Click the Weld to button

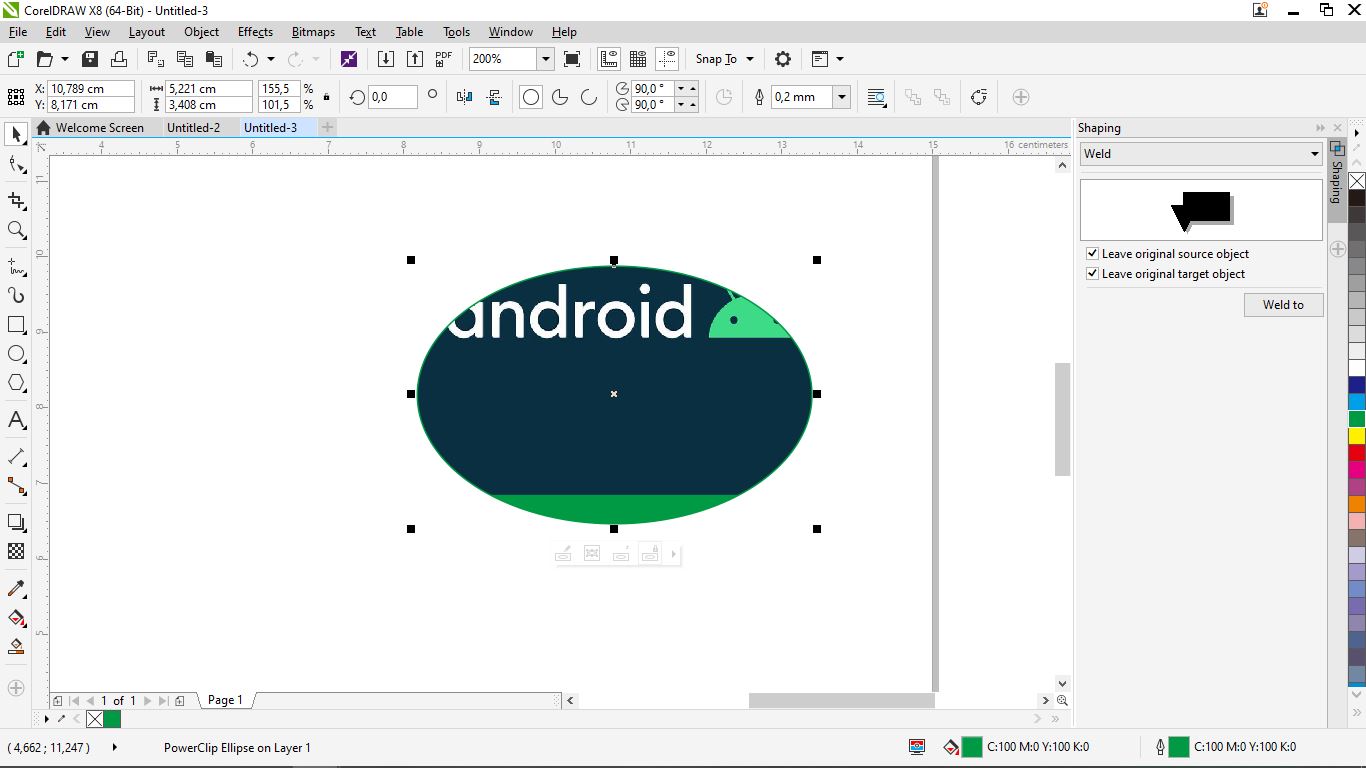point(1283,305)
